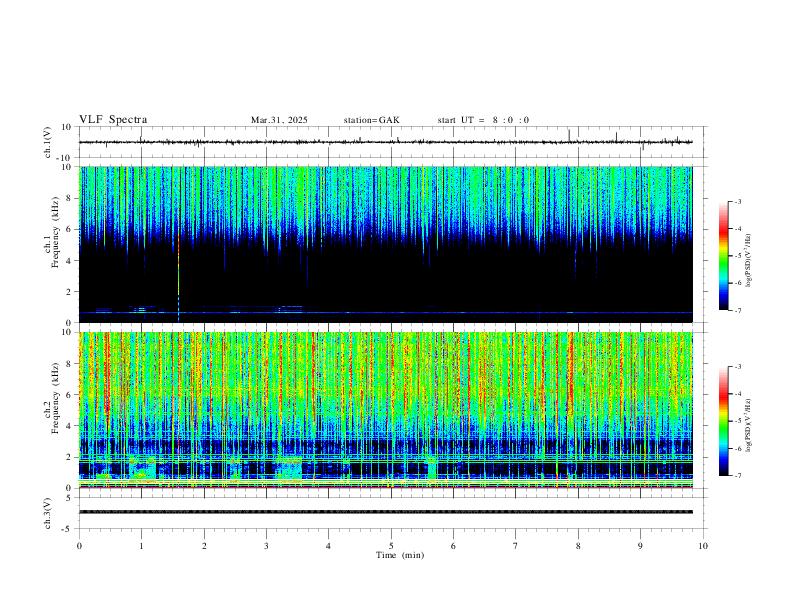Click the ch.1 spectrogram color scale bar
This screenshot has width=792, height=612.
tap(723, 256)
